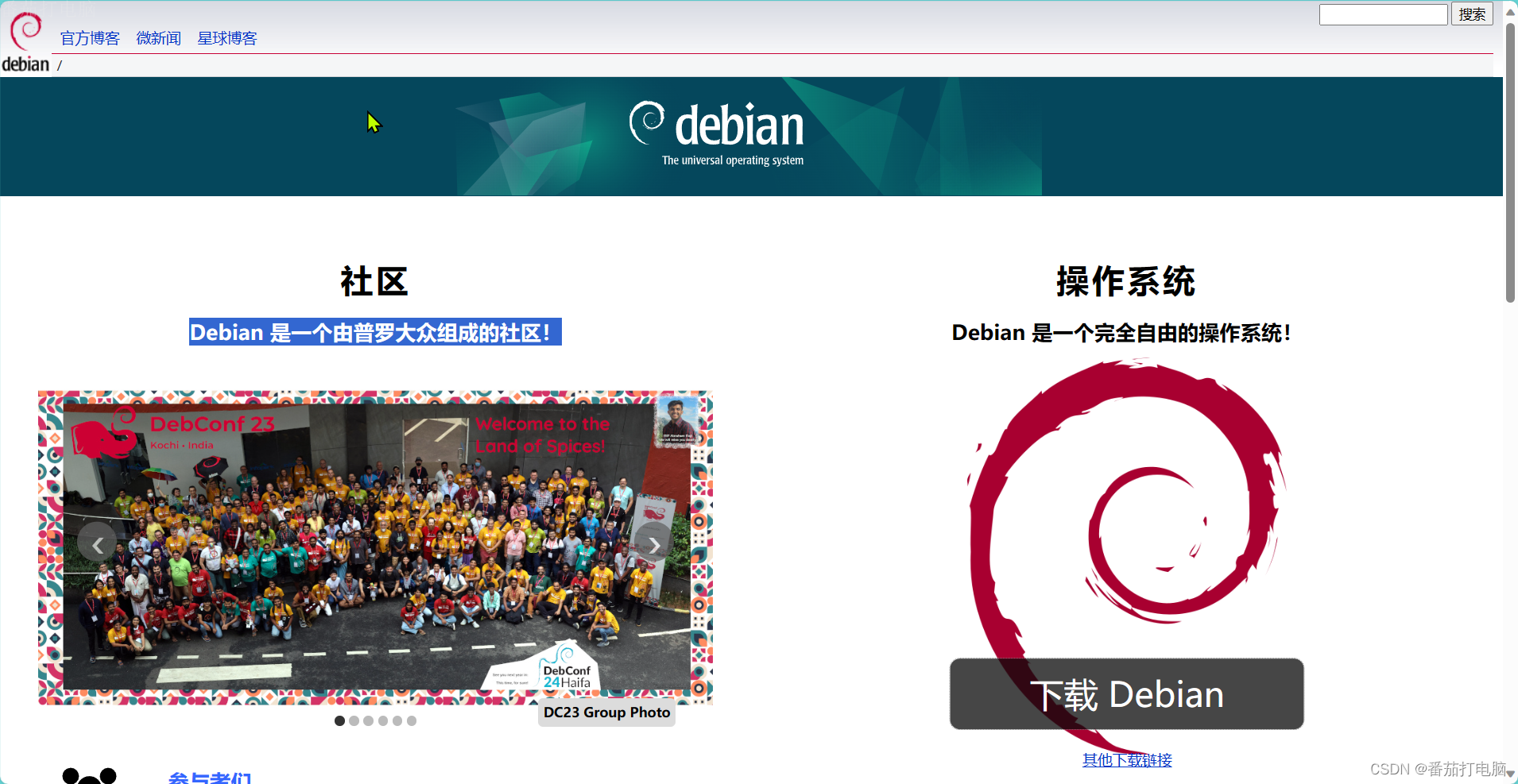This screenshot has width=1518, height=784.
Task: Click the 搜索 button
Action: 1472,14
